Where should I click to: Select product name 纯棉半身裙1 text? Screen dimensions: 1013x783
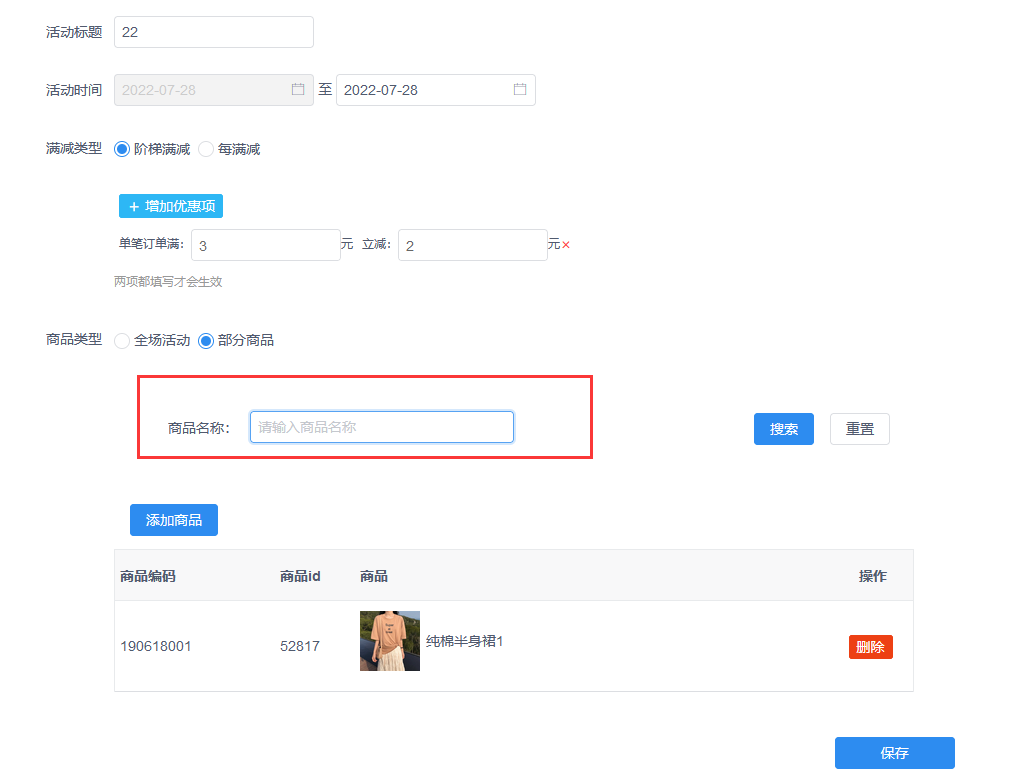pyautogui.click(x=465, y=641)
